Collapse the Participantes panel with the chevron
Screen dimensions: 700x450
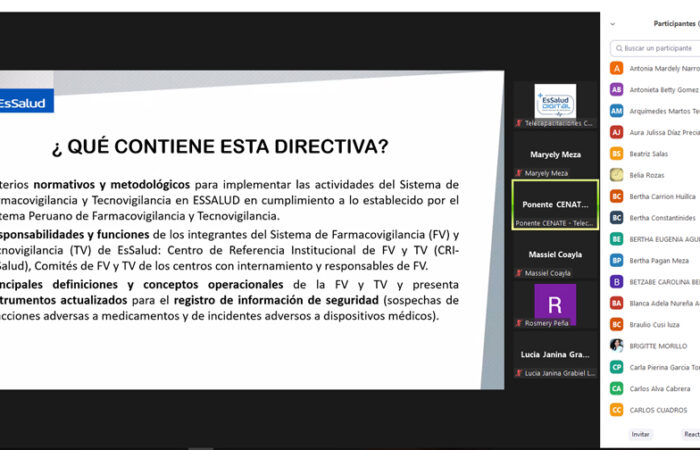click(612, 23)
